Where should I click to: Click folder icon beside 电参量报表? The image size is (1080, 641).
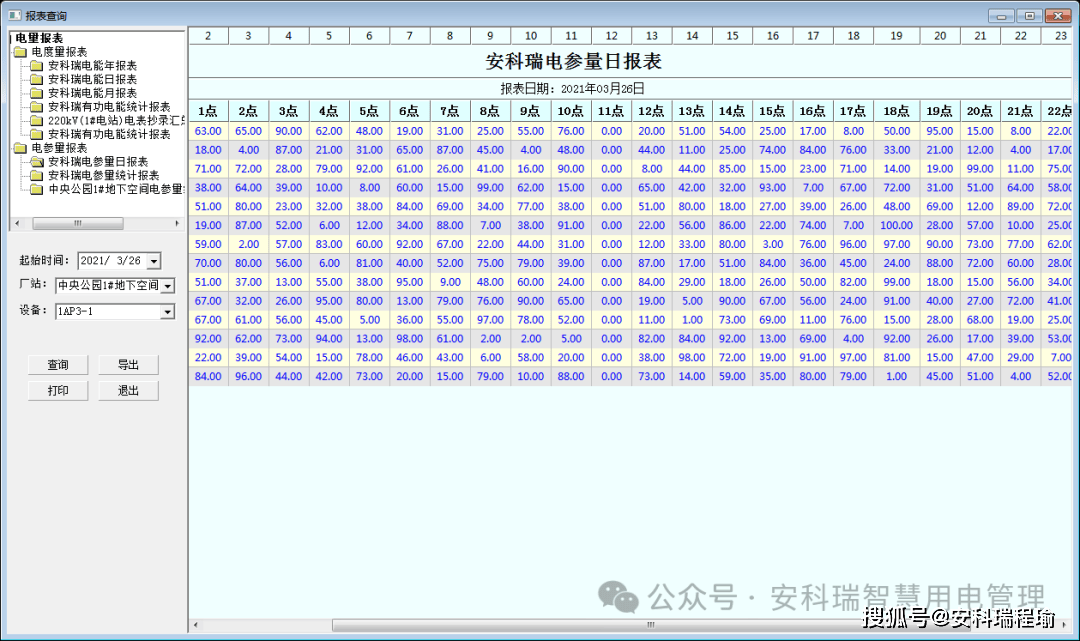tap(21, 148)
